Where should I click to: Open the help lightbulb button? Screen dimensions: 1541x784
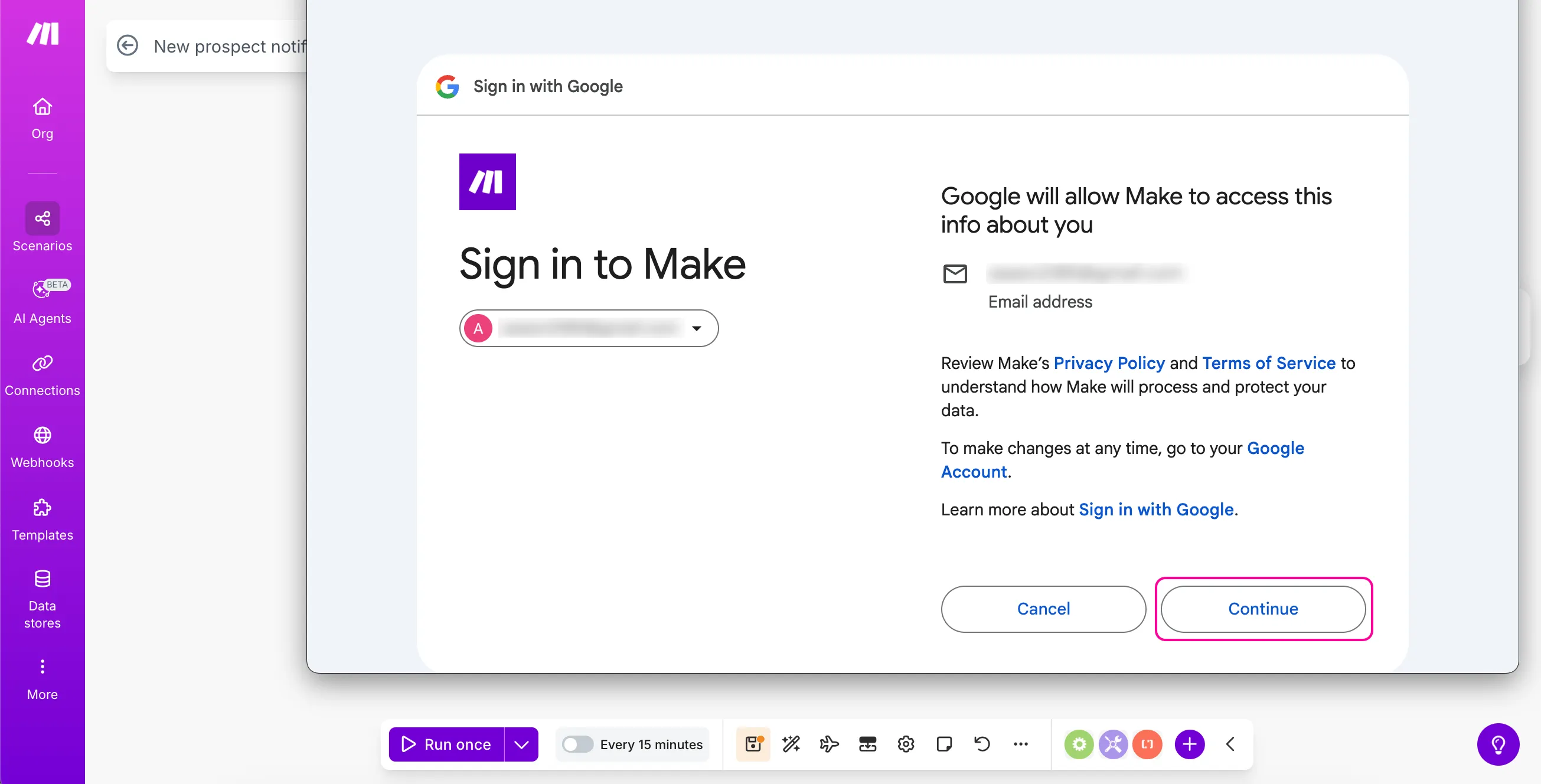1498,744
